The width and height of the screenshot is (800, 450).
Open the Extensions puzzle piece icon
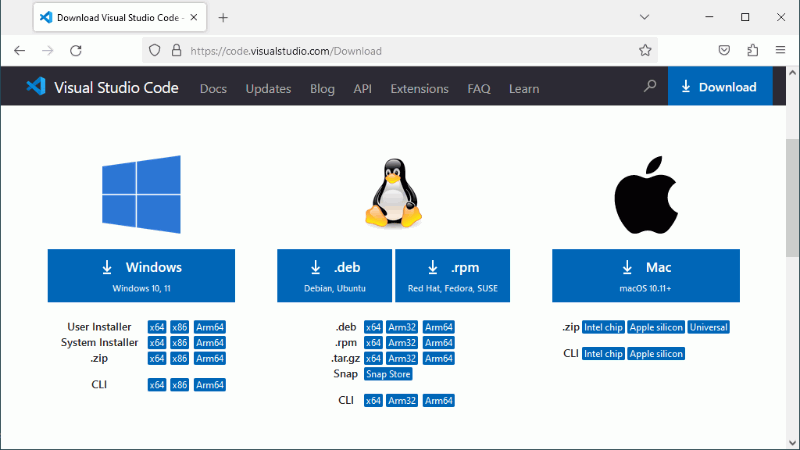pos(753,50)
